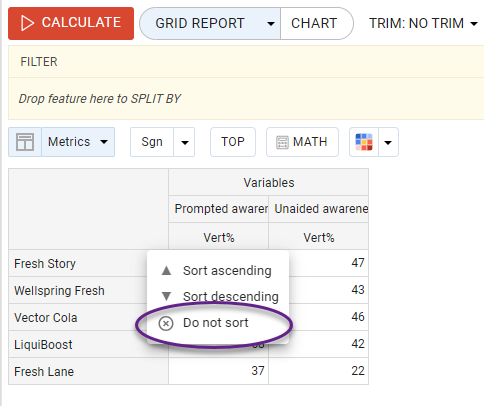Click the Sort descending triangle icon

[x=166, y=296]
